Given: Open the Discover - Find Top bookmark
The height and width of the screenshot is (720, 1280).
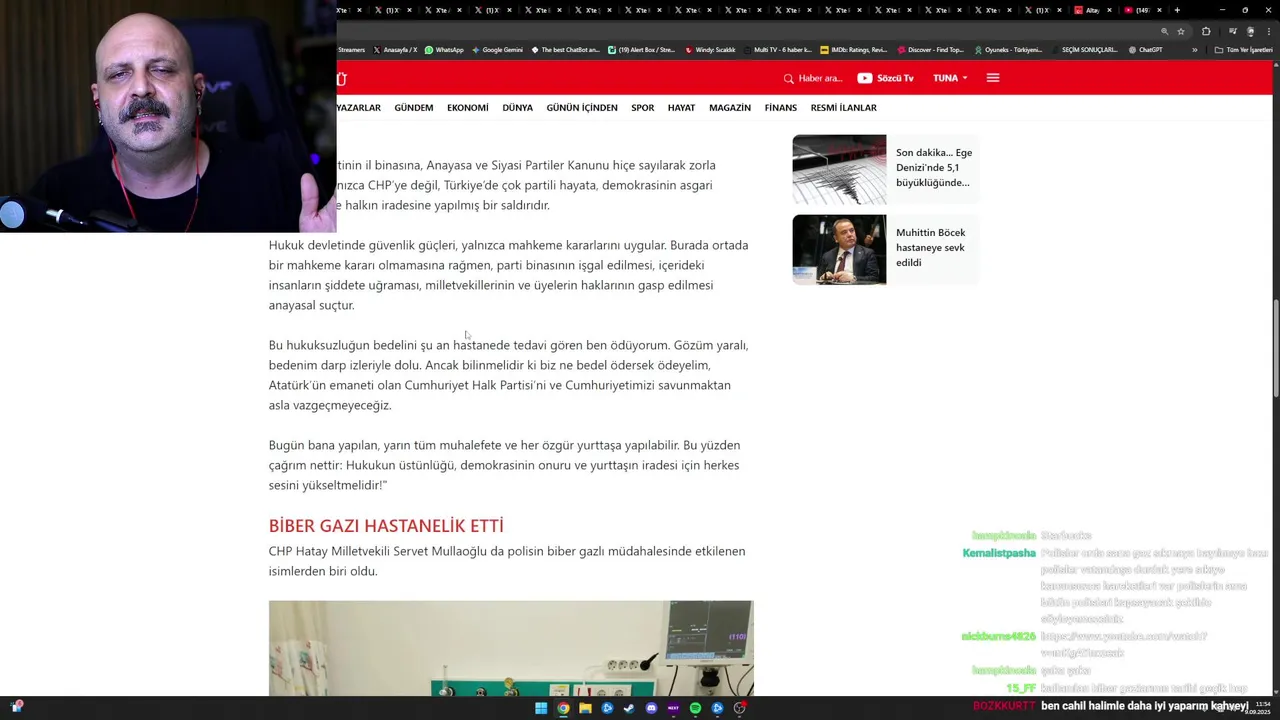Looking at the screenshot, I should pyautogui.click(x=930, y=50).
